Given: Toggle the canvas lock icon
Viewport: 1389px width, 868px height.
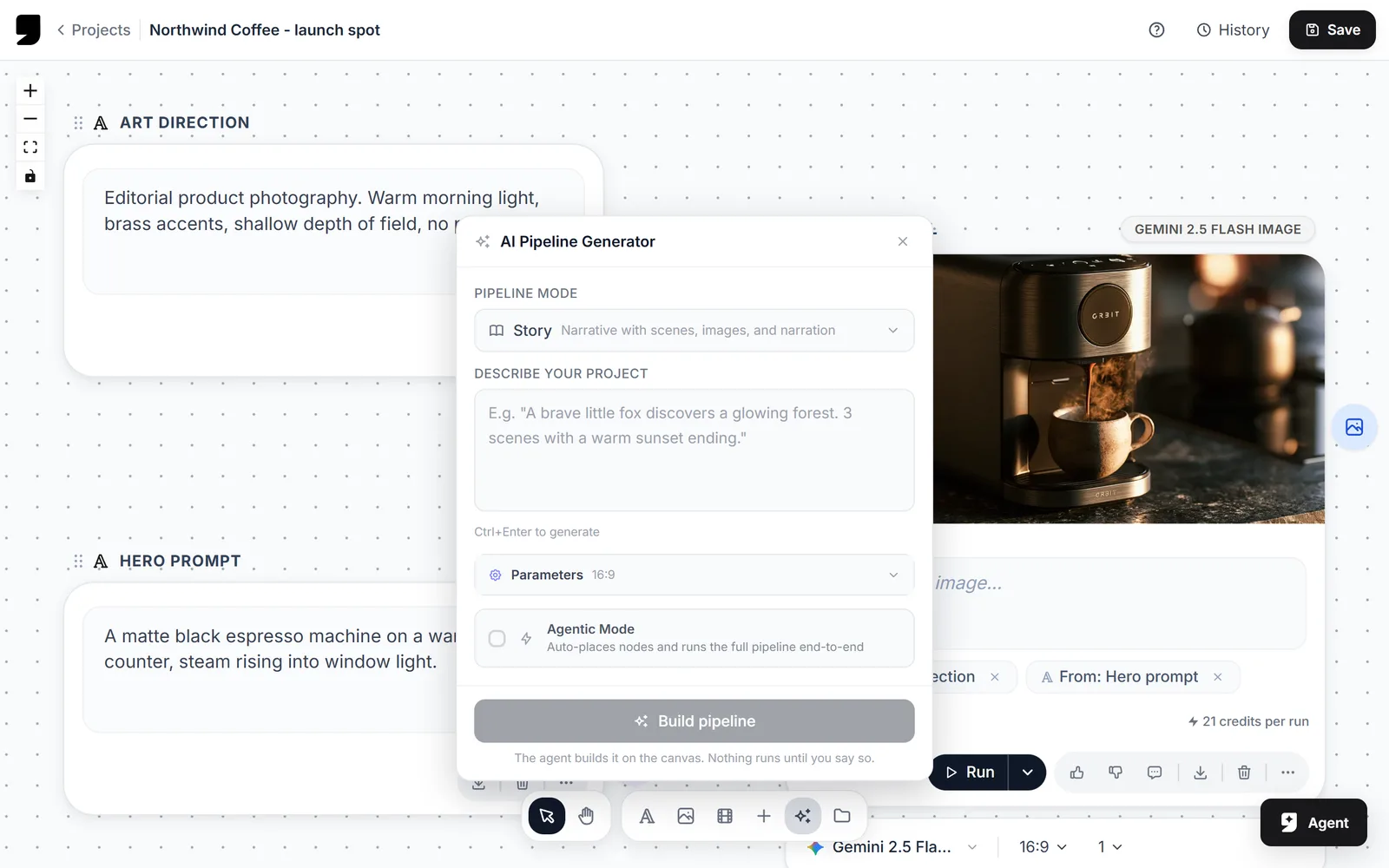Looking at the screenshot, I should point(30,176).
